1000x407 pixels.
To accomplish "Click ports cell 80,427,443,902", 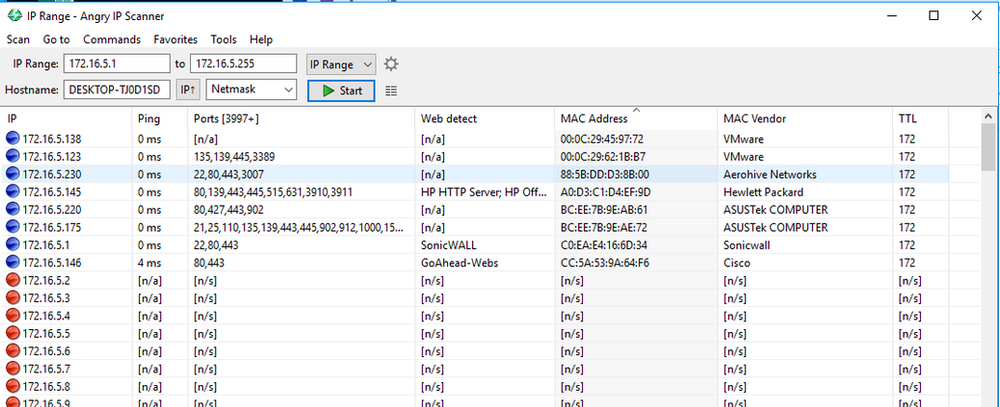I will point(229,209).
